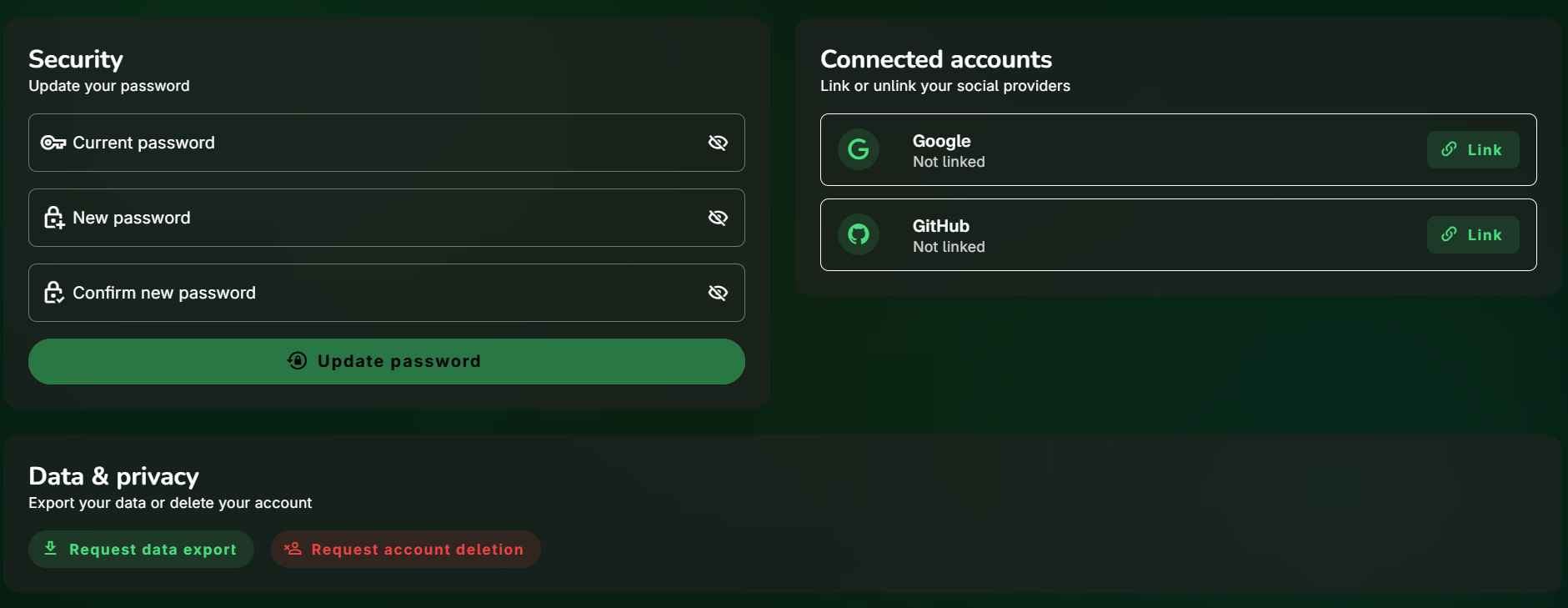
Task: Click the key icon in Current password field
Action: [52, 142]
